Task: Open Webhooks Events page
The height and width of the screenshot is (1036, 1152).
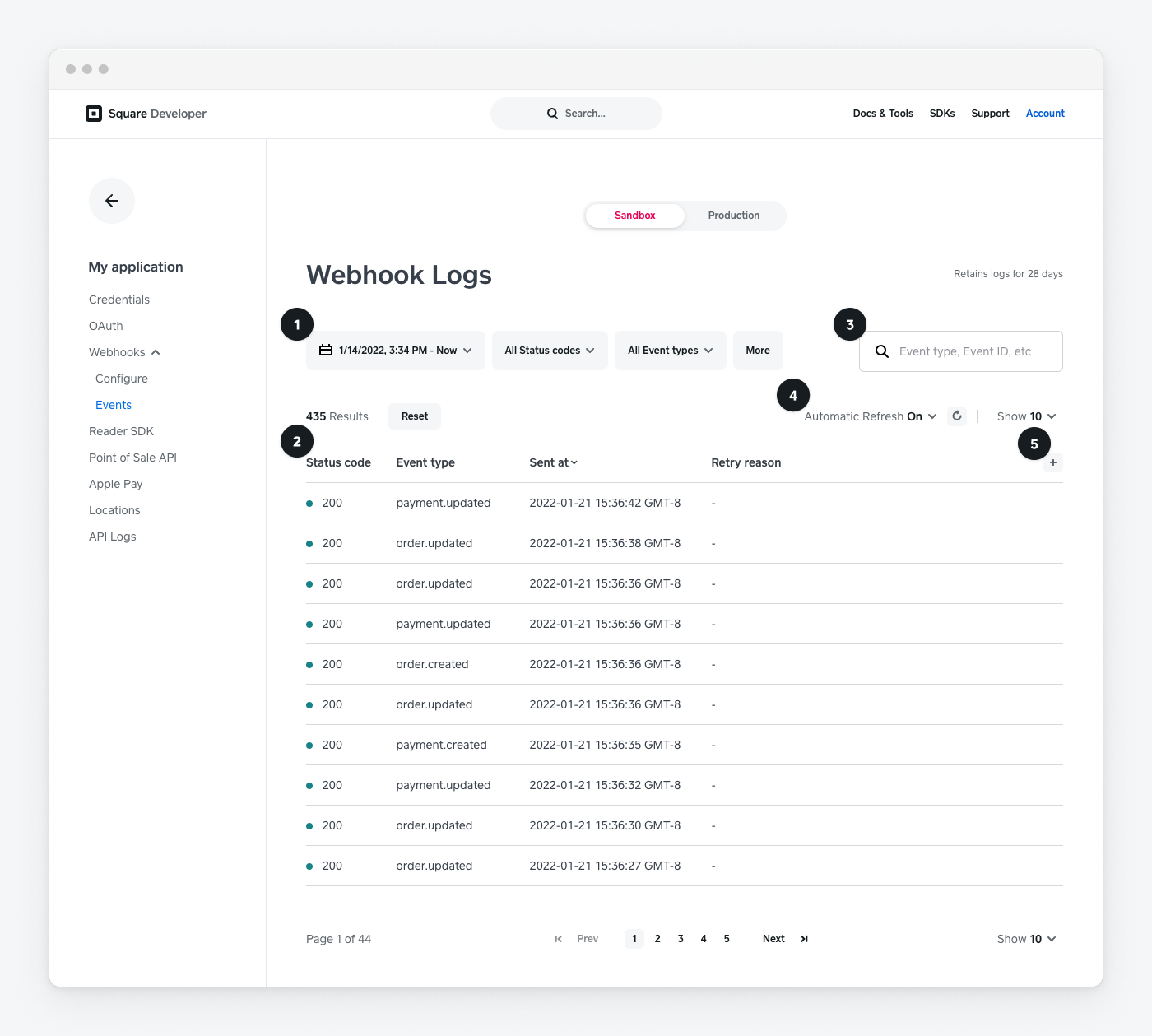Action: point(114,405)
